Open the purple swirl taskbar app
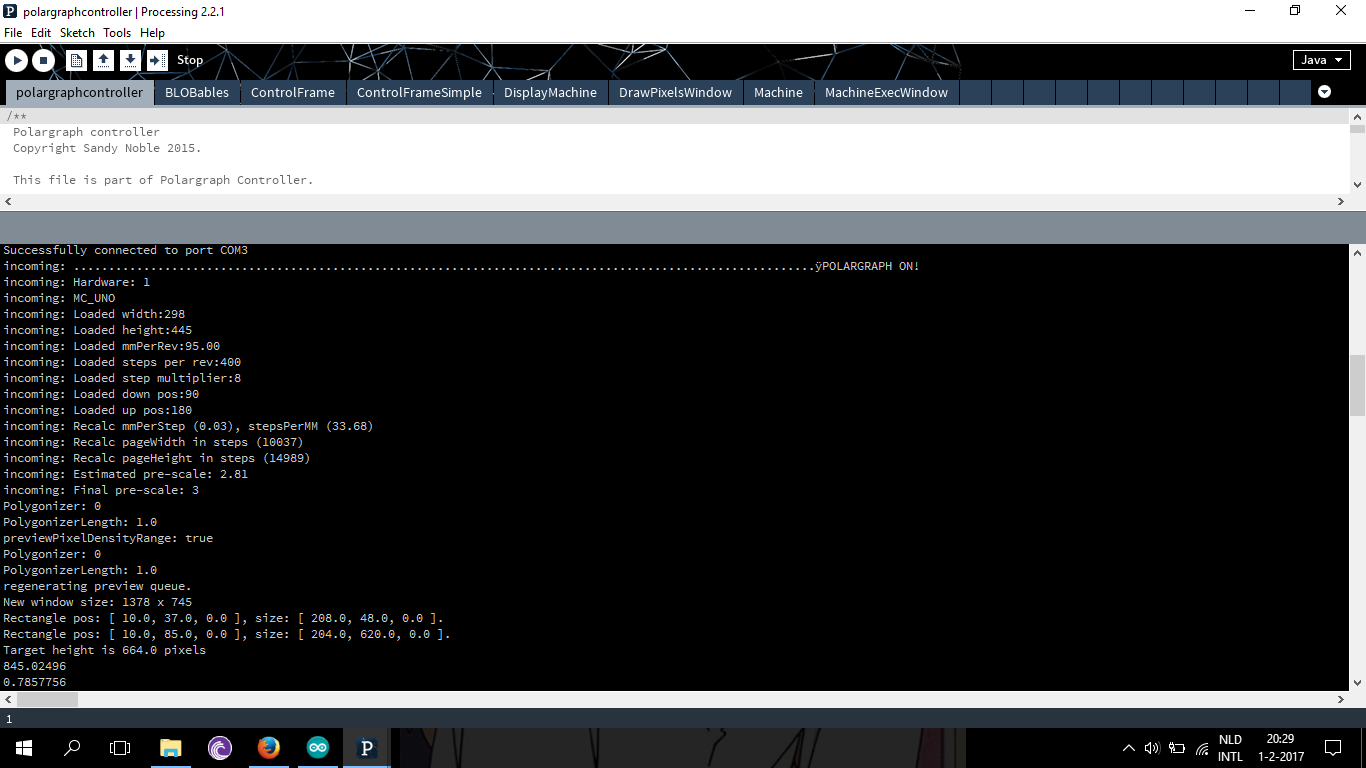The height and width of the screenshot is (768, 1366). pos(220,748)
